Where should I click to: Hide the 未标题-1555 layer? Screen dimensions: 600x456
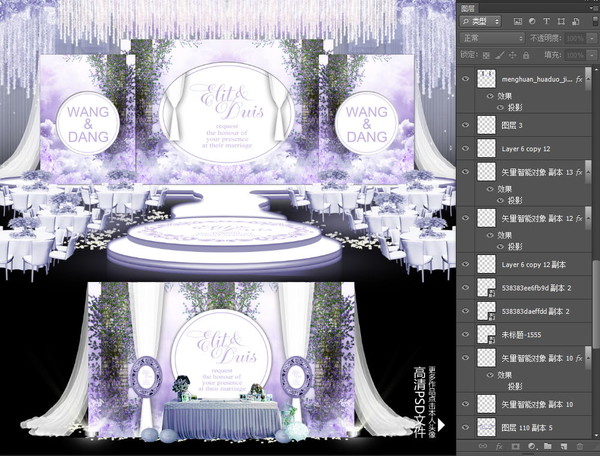click(x=466, y=334)
